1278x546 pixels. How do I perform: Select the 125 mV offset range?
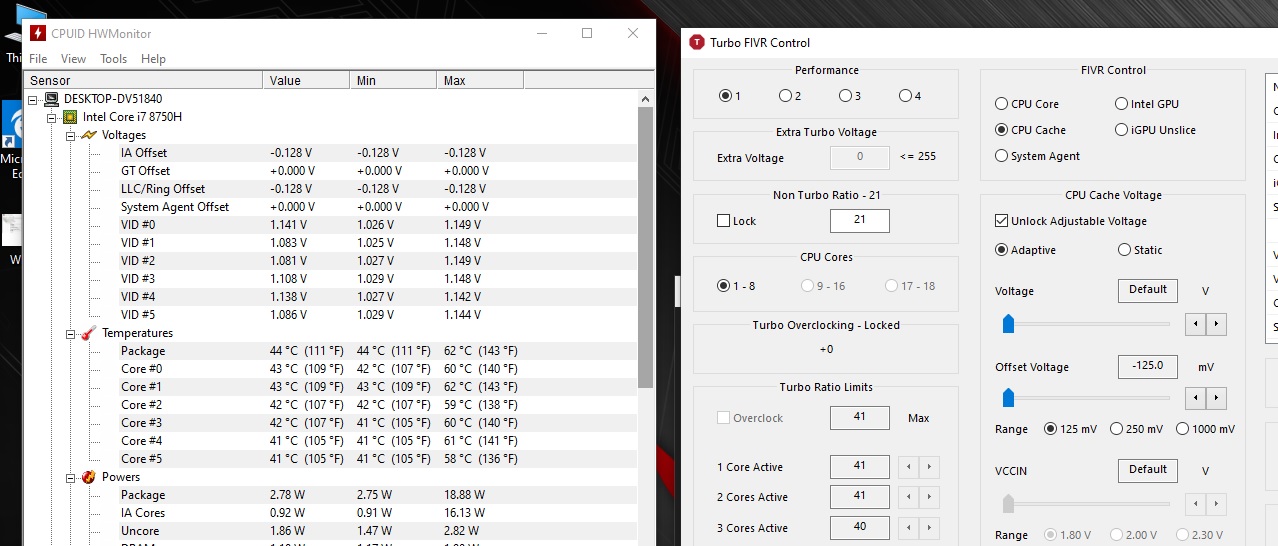(x=1050, y=429)
